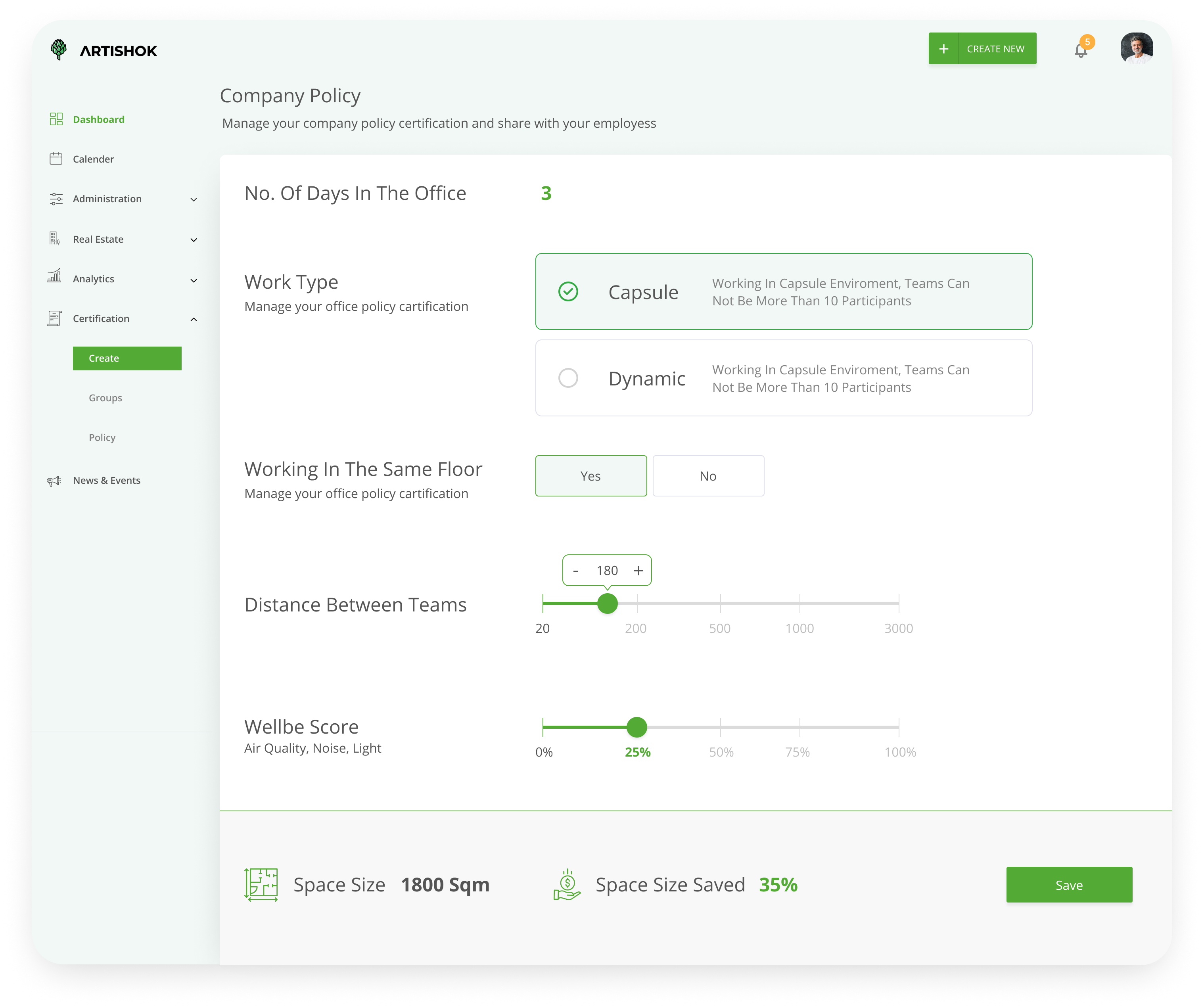Click the 1000 label on distance scale
This screenshot has height=1008, width=1204.
[x=799, y=629]
